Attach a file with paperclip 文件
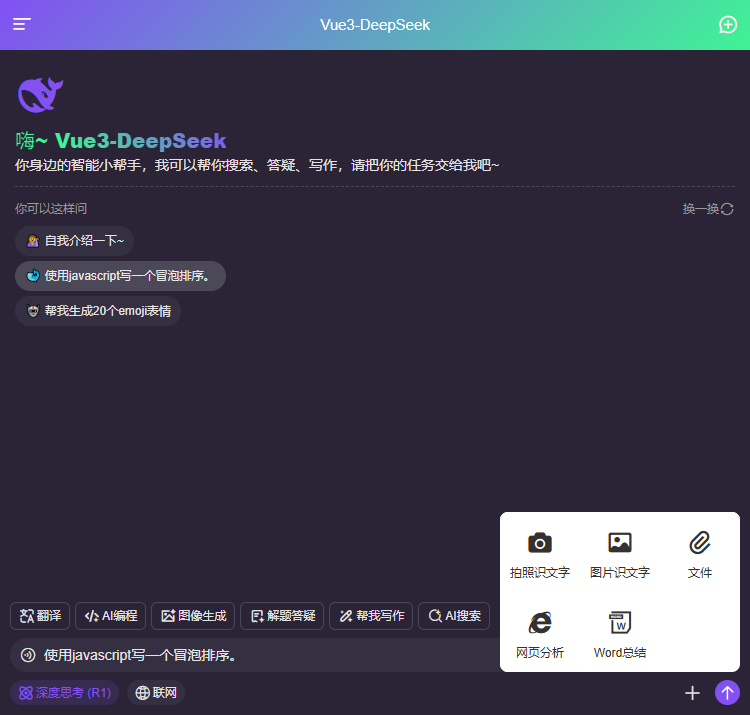This screenshot has height=715, width=750. [x=700, y=555]
